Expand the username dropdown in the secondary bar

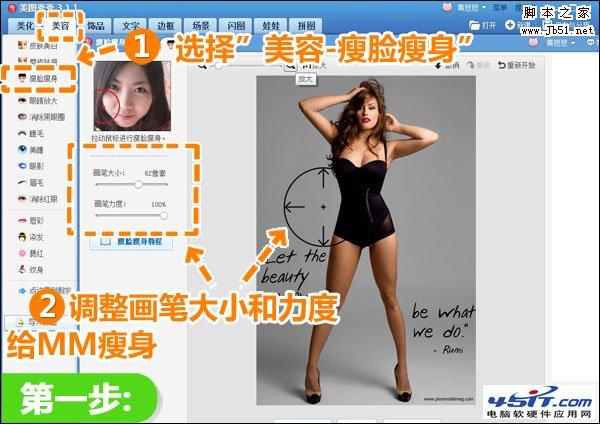click(x=573, y=43)
